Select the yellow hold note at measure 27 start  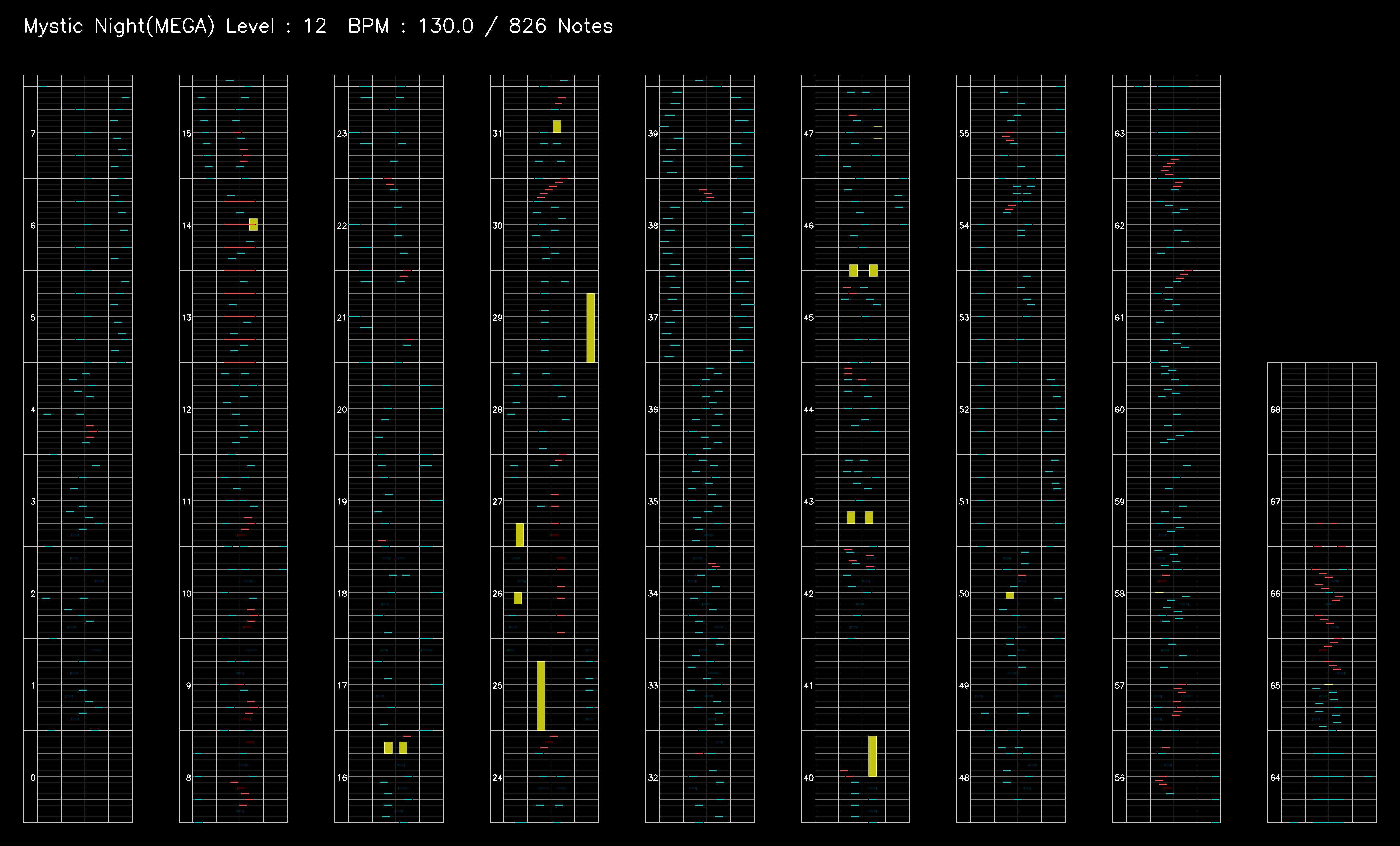point(519,535)
